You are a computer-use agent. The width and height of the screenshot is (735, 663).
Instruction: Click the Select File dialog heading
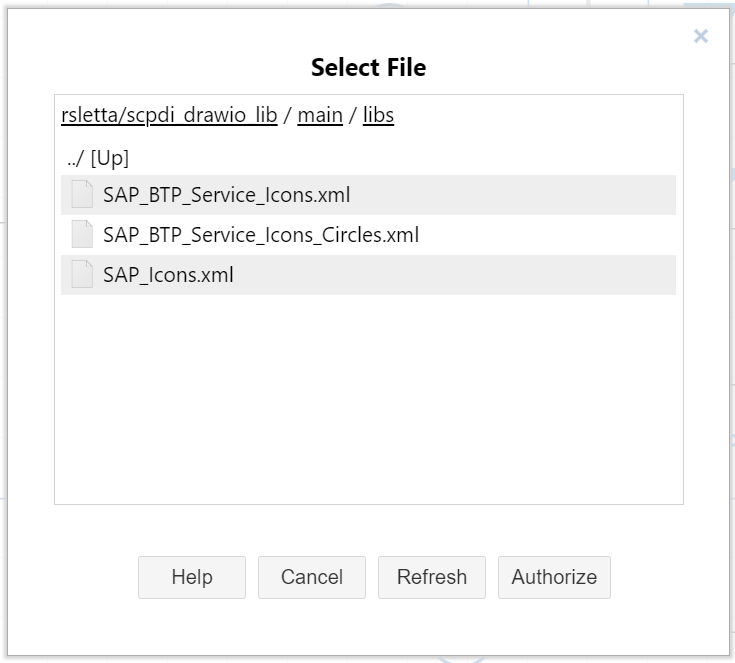pyautogui.click(x=368, y=68)
